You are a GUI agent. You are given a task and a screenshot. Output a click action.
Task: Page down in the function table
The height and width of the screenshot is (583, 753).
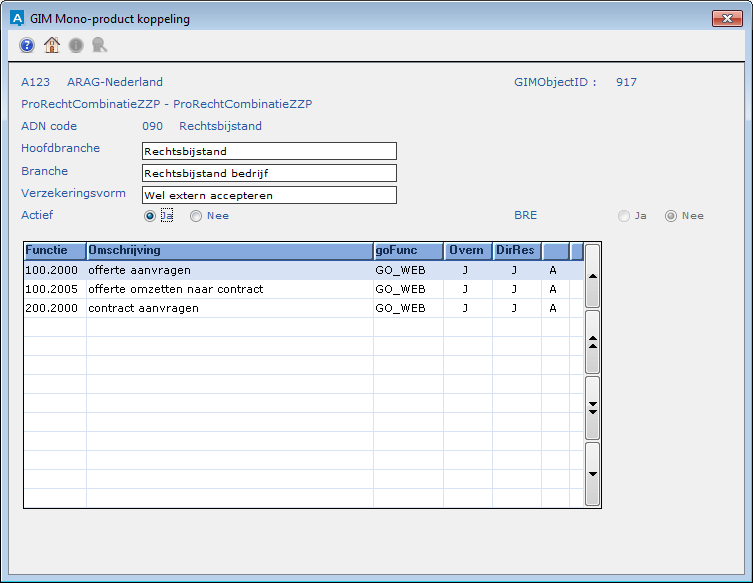(x=592, y=407)
